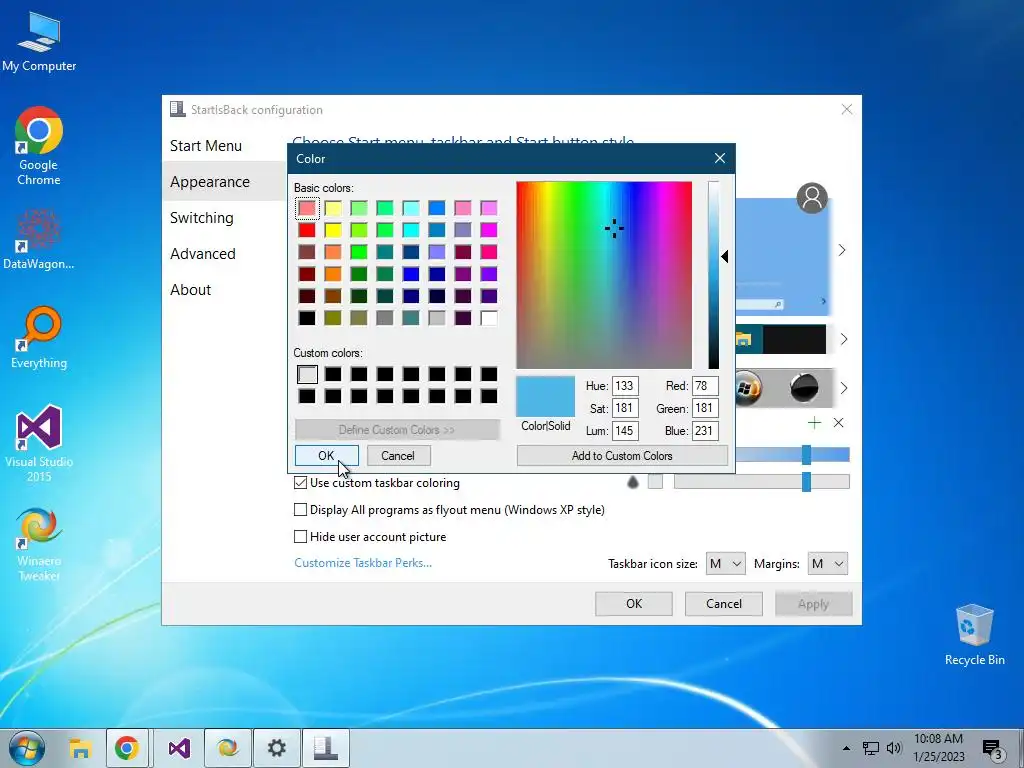Click the upper blue opacity slider handle
Screen dimensions: 1024x768
[807, 455]
